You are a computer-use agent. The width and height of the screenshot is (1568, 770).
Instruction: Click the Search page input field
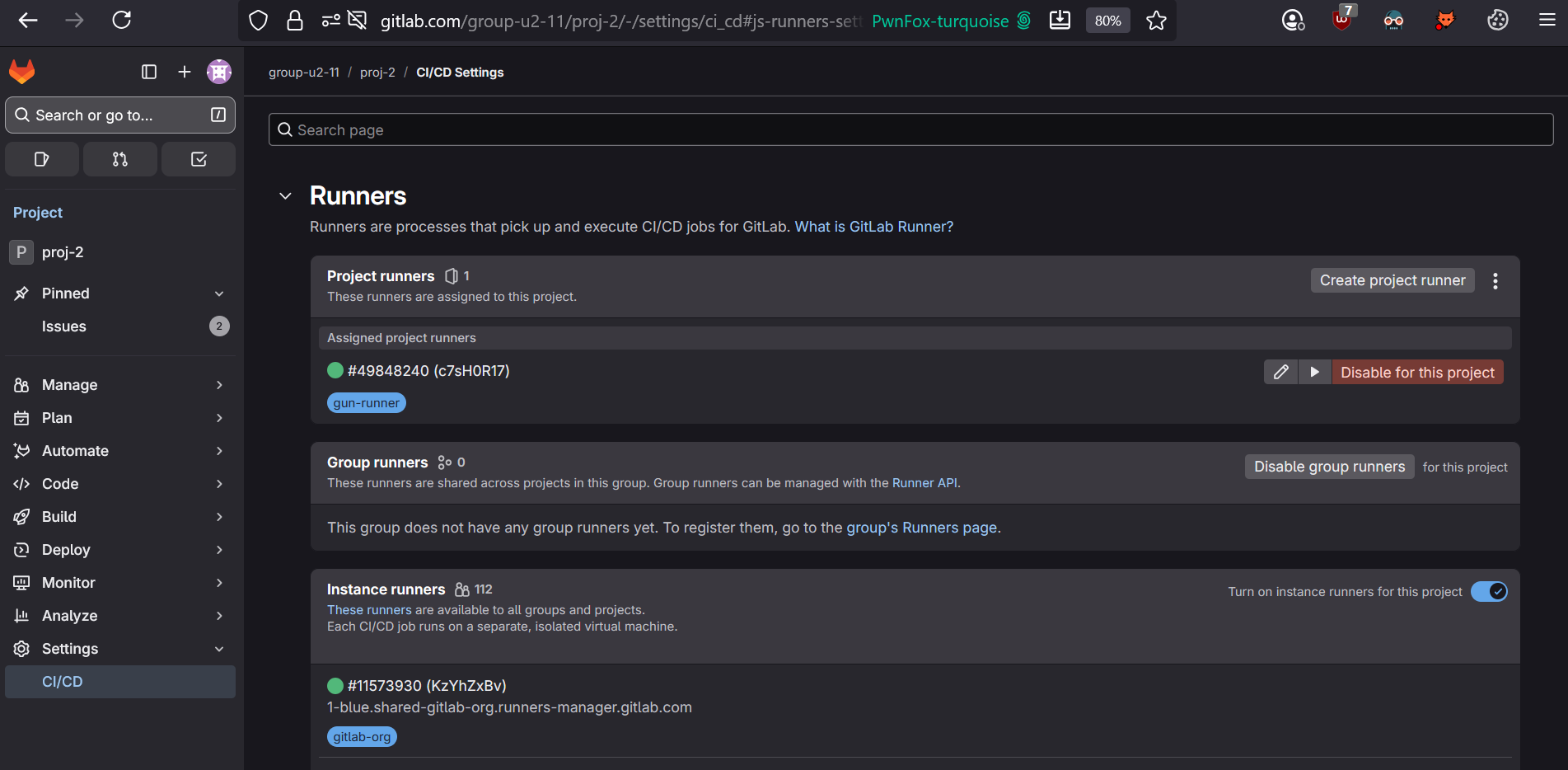point(910,130)
